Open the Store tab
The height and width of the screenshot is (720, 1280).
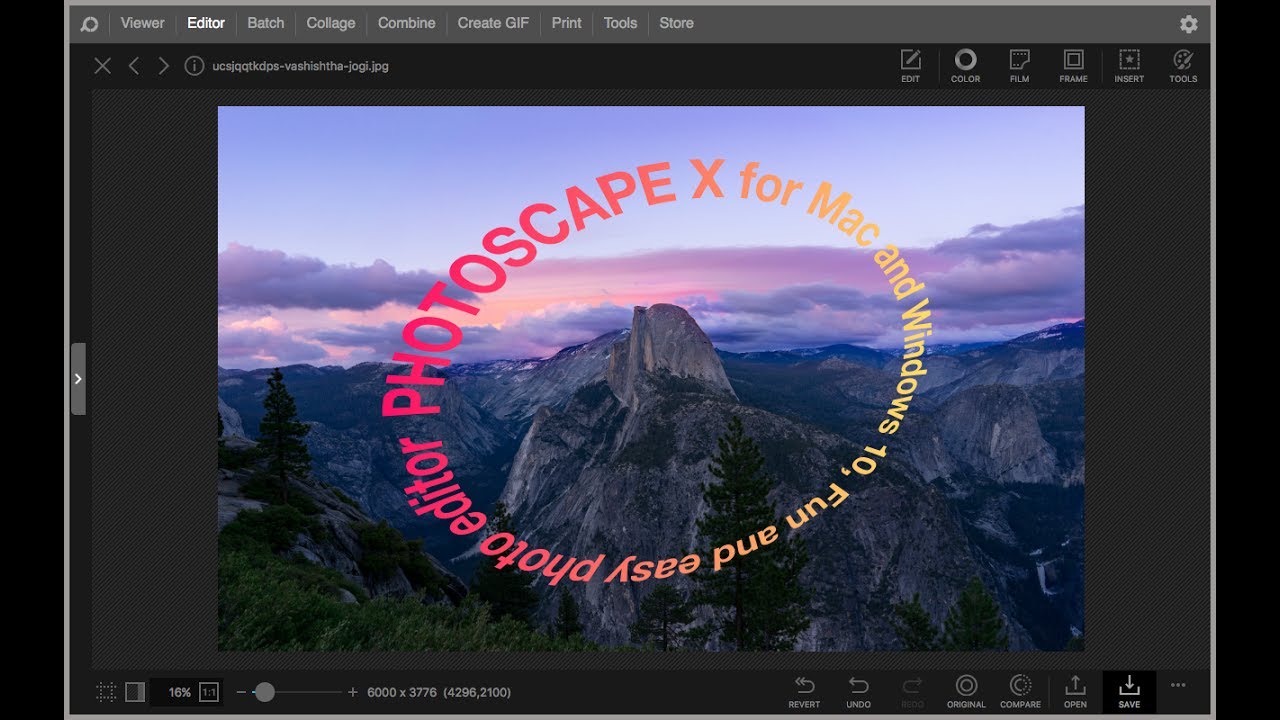(676, 23)
